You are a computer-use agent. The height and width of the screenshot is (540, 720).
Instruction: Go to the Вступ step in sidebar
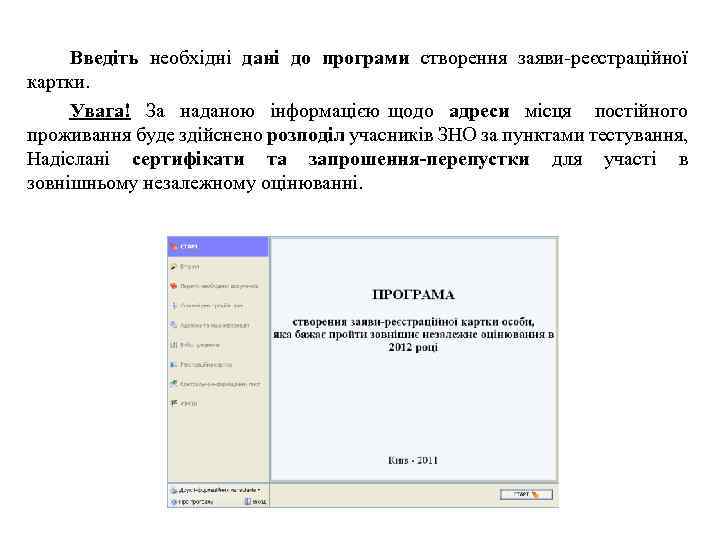(189, 267)
